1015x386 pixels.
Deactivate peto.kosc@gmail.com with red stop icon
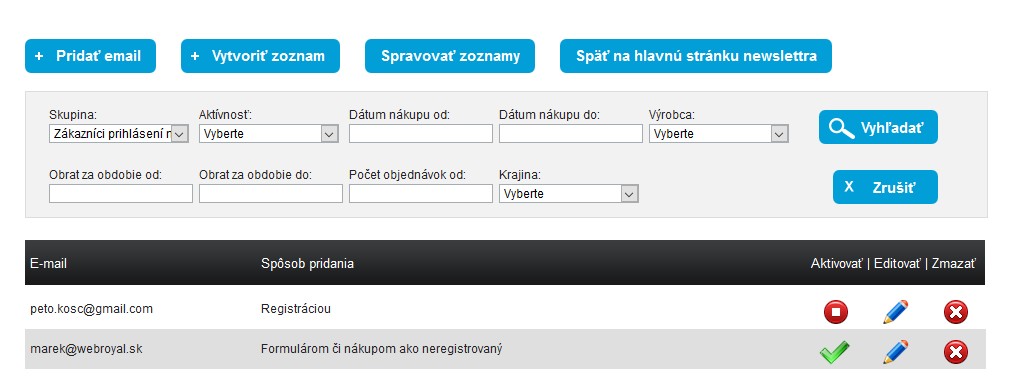pos(836,312)
